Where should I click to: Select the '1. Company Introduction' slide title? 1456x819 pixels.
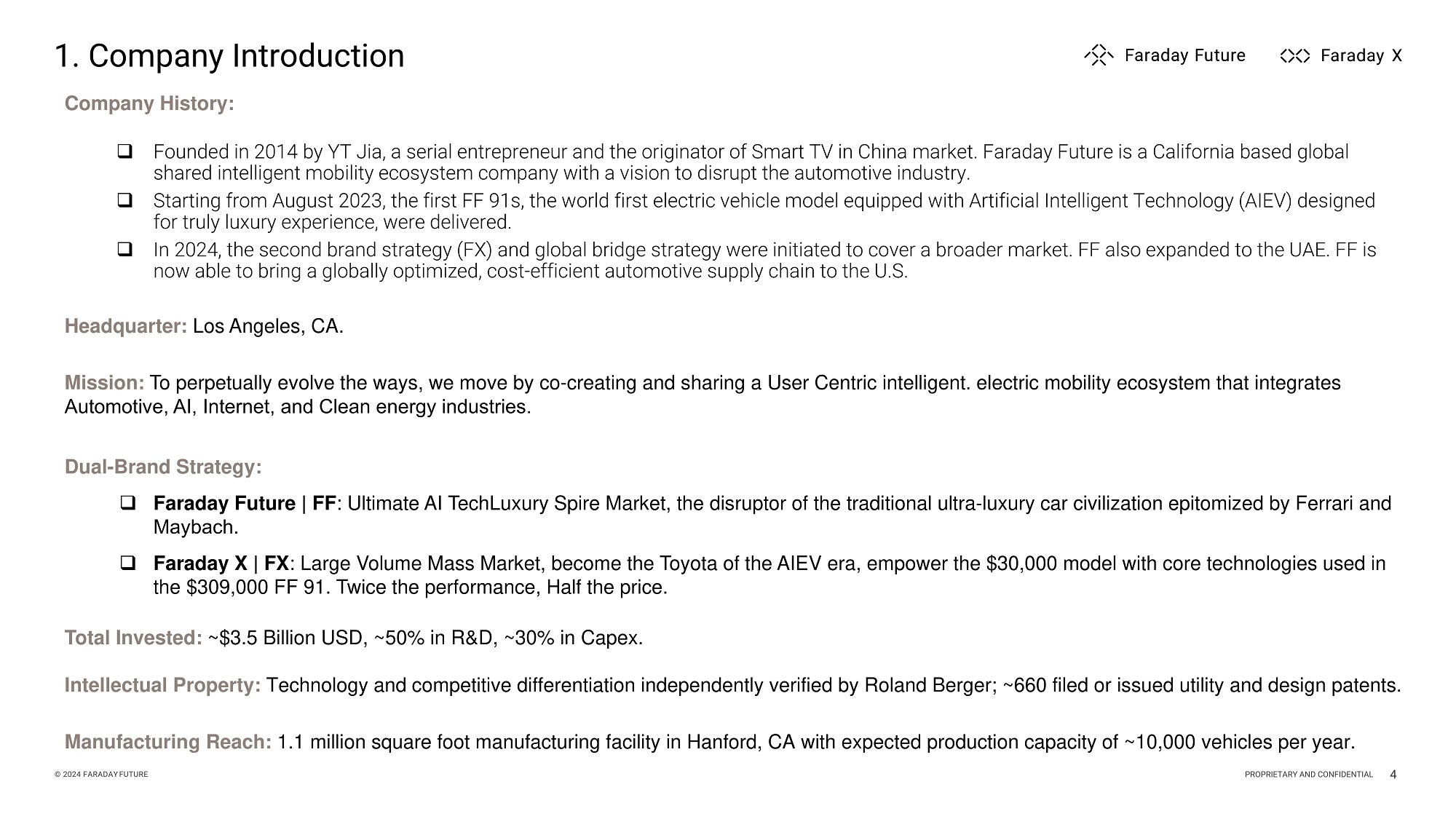point(229,56)
